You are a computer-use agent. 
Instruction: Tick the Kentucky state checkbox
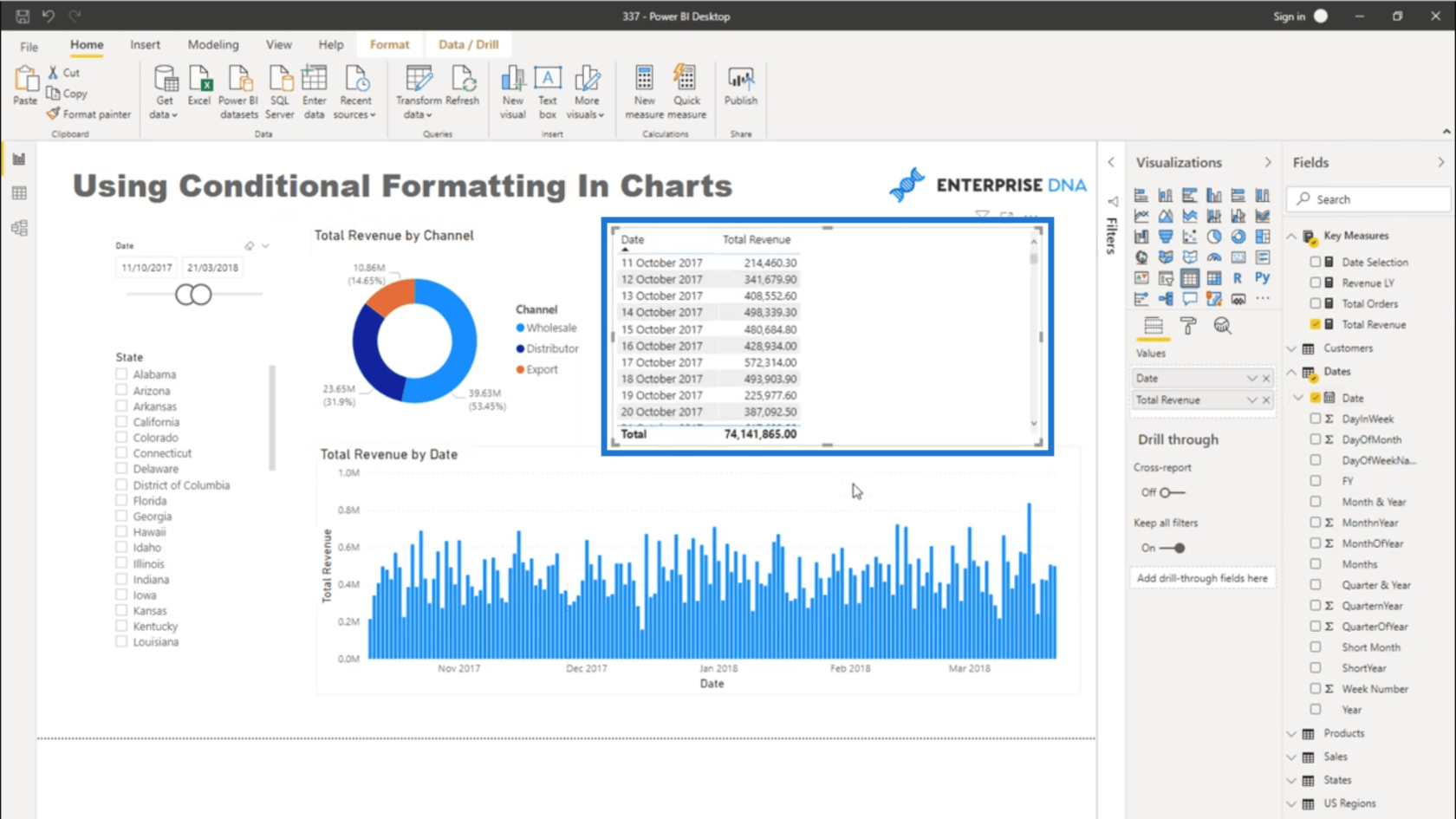pyautogui.click(x=121, y=626)
